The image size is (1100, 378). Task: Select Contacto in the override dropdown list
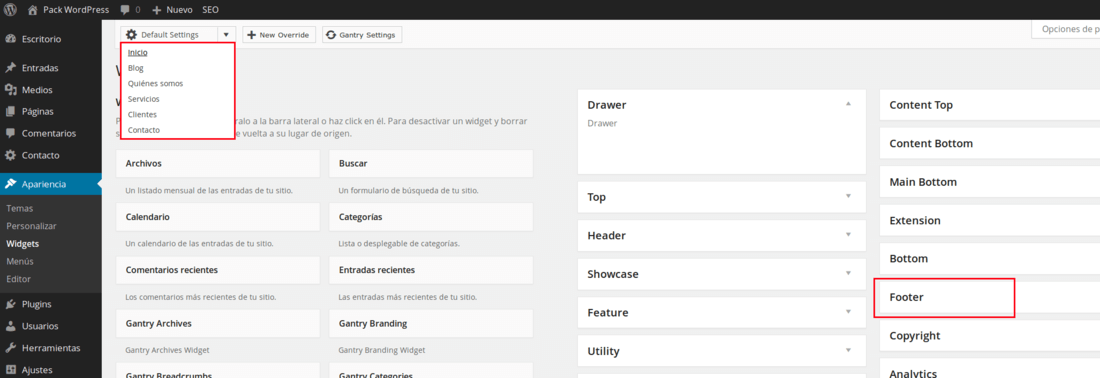(143, 130)
